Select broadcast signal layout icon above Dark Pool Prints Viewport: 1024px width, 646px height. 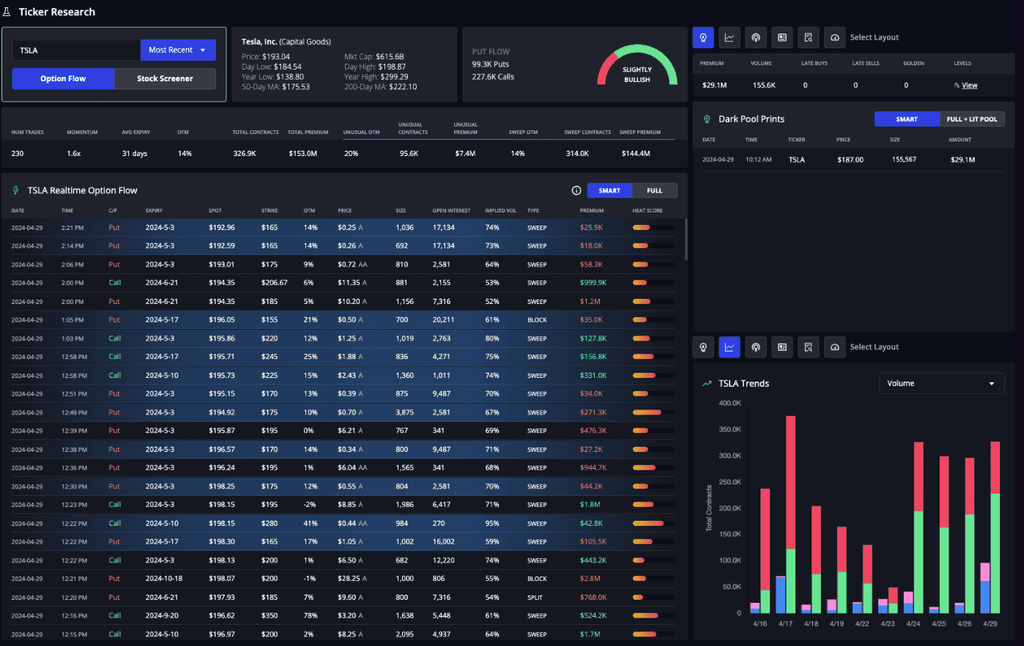(756, 38)
